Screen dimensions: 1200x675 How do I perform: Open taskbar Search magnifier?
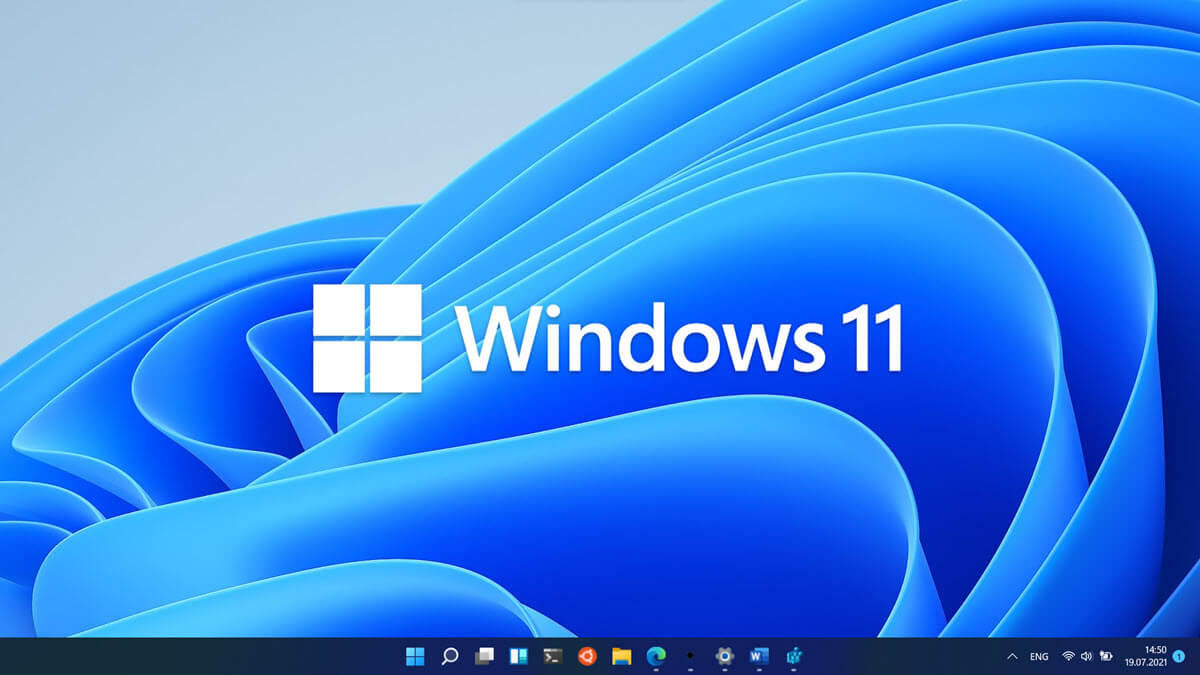click(x=449, y=656)
